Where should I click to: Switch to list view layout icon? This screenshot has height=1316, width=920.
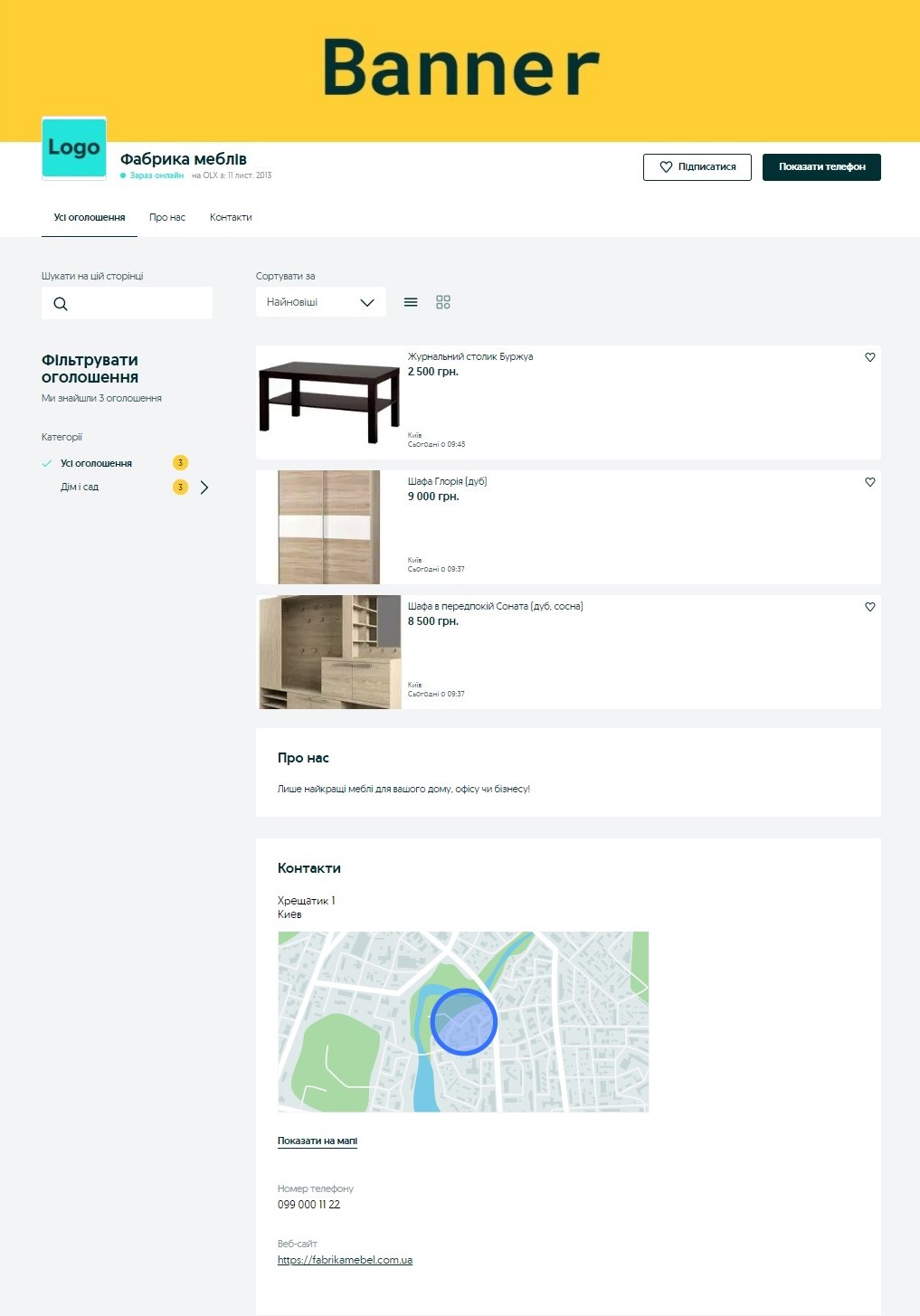point(411,302)
